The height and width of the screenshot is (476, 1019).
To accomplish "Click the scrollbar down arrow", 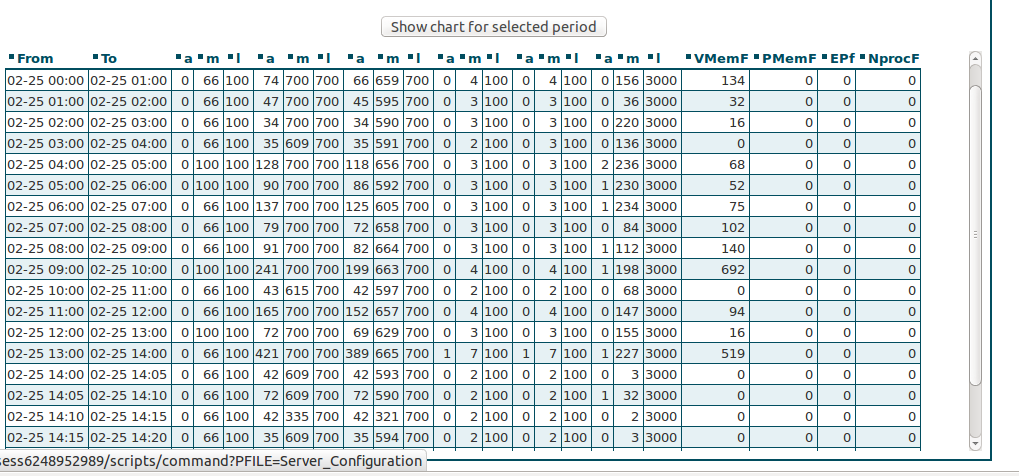I will (x=975, y=443).
